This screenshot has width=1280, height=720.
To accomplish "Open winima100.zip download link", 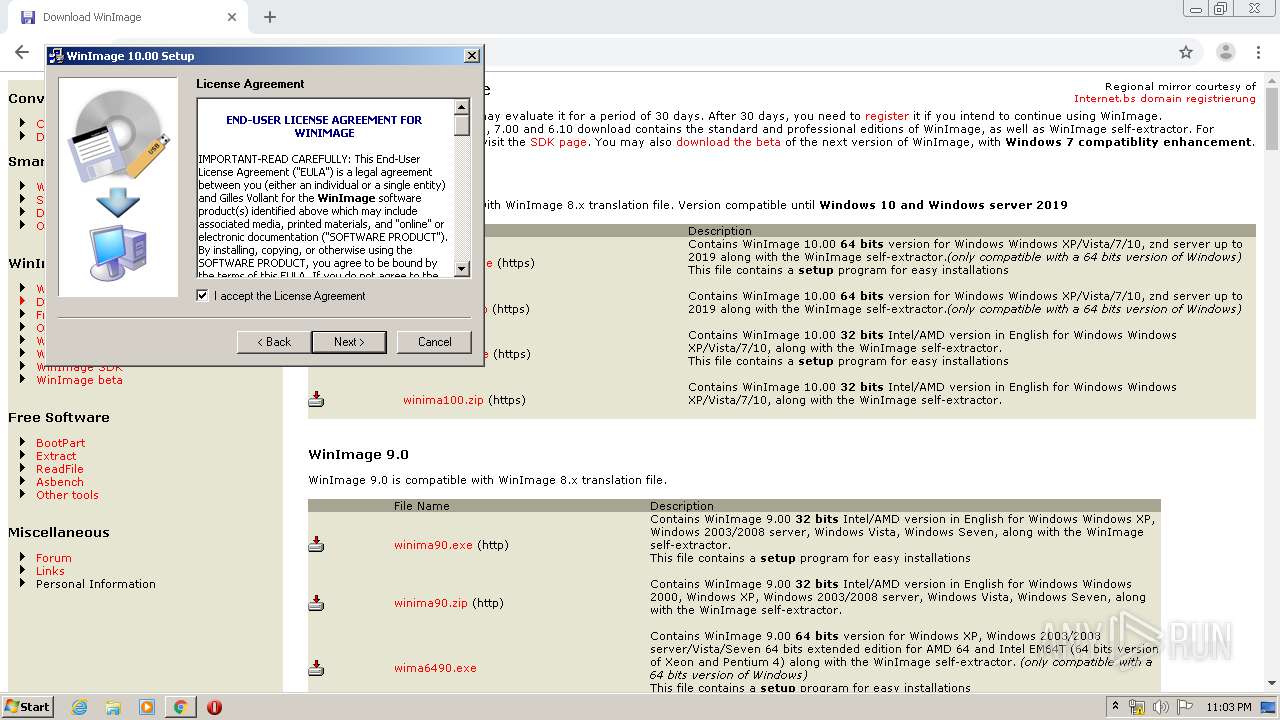I will coord(443,400).
